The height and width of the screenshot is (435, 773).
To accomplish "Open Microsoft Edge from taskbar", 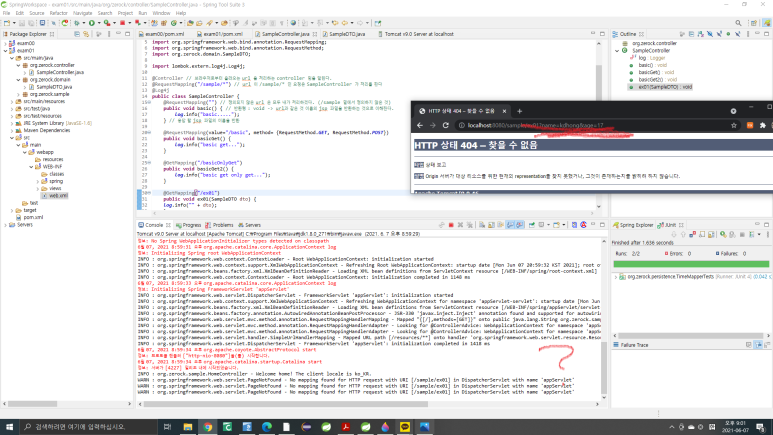I will tap(267, 427).
